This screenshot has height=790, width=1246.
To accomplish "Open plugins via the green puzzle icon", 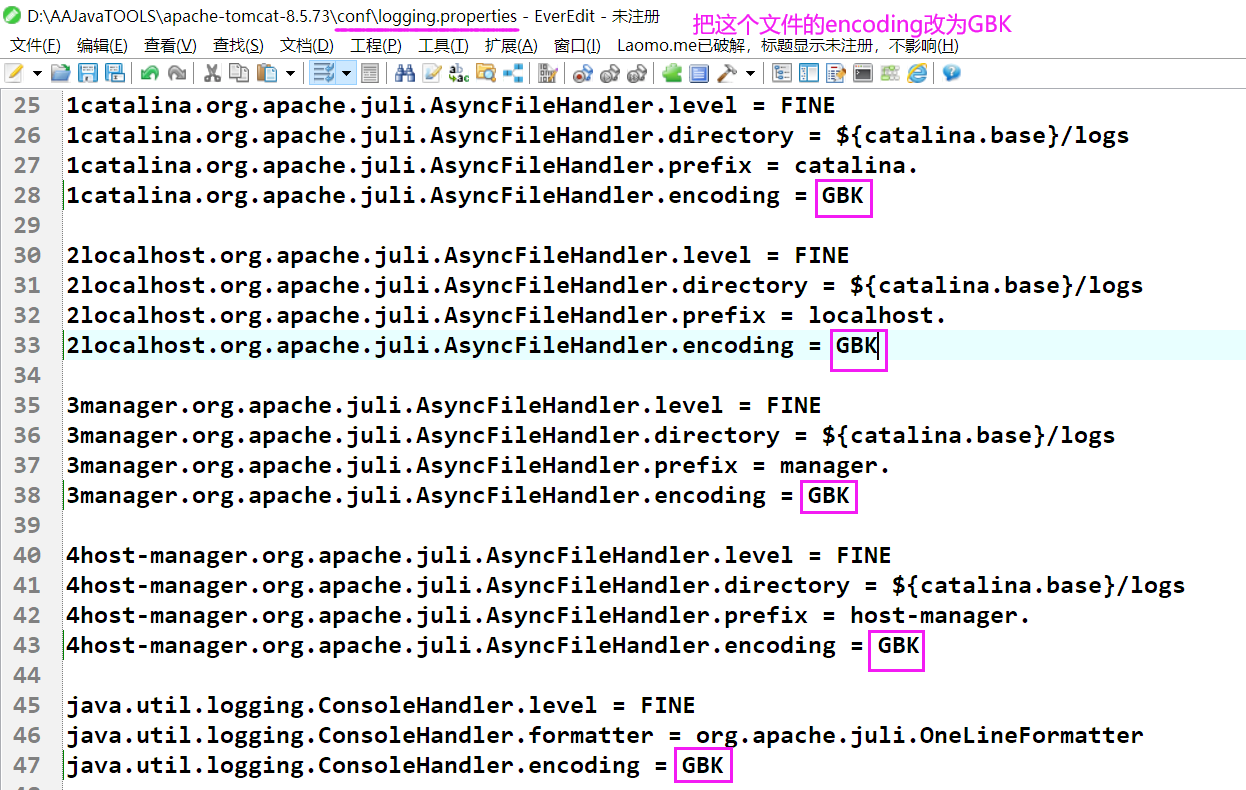I will click(672, 73).
